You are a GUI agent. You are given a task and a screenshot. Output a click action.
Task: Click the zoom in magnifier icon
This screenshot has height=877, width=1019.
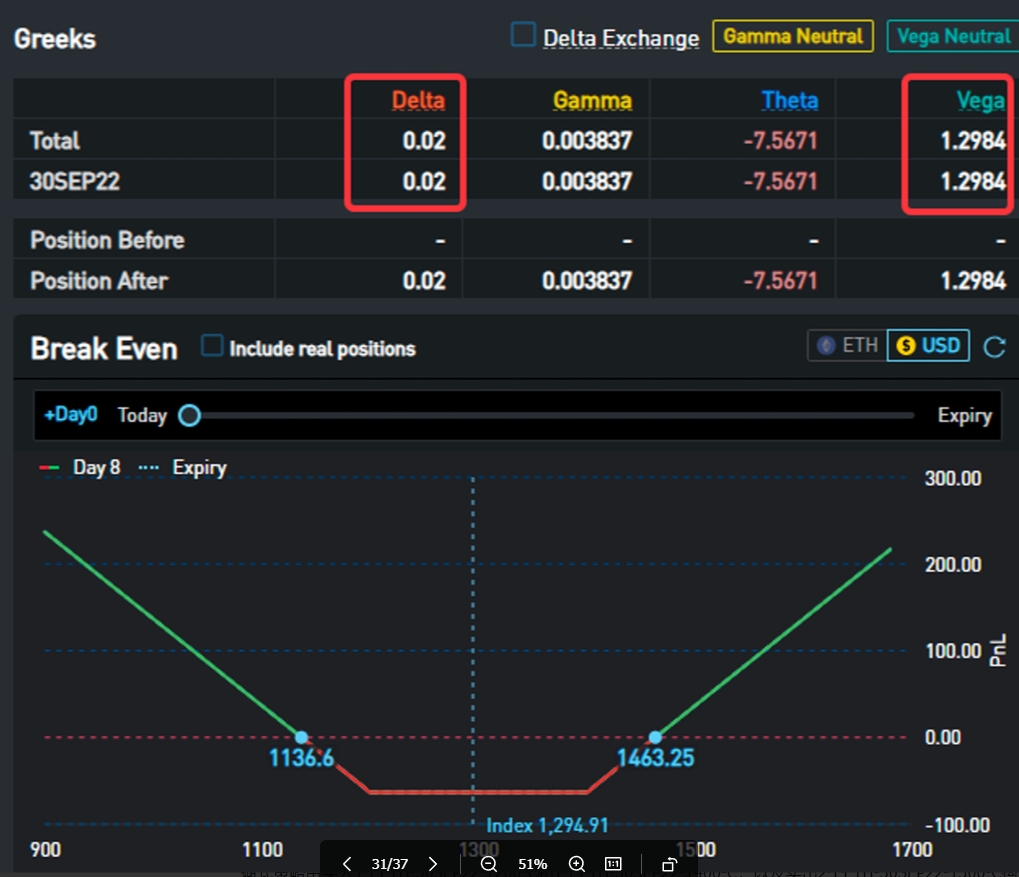coord(576,864)
